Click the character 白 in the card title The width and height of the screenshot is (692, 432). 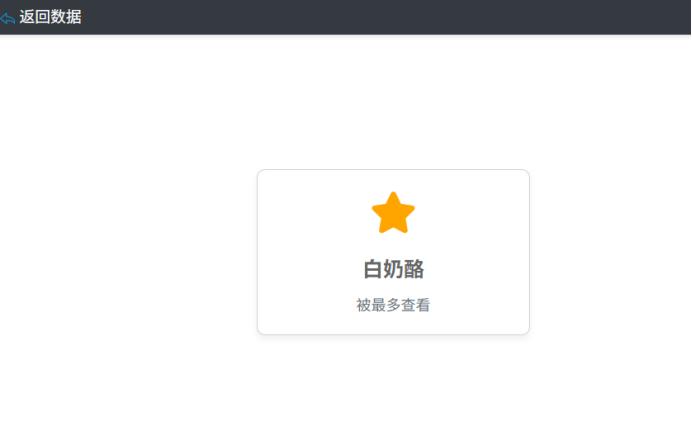[372, 269]
